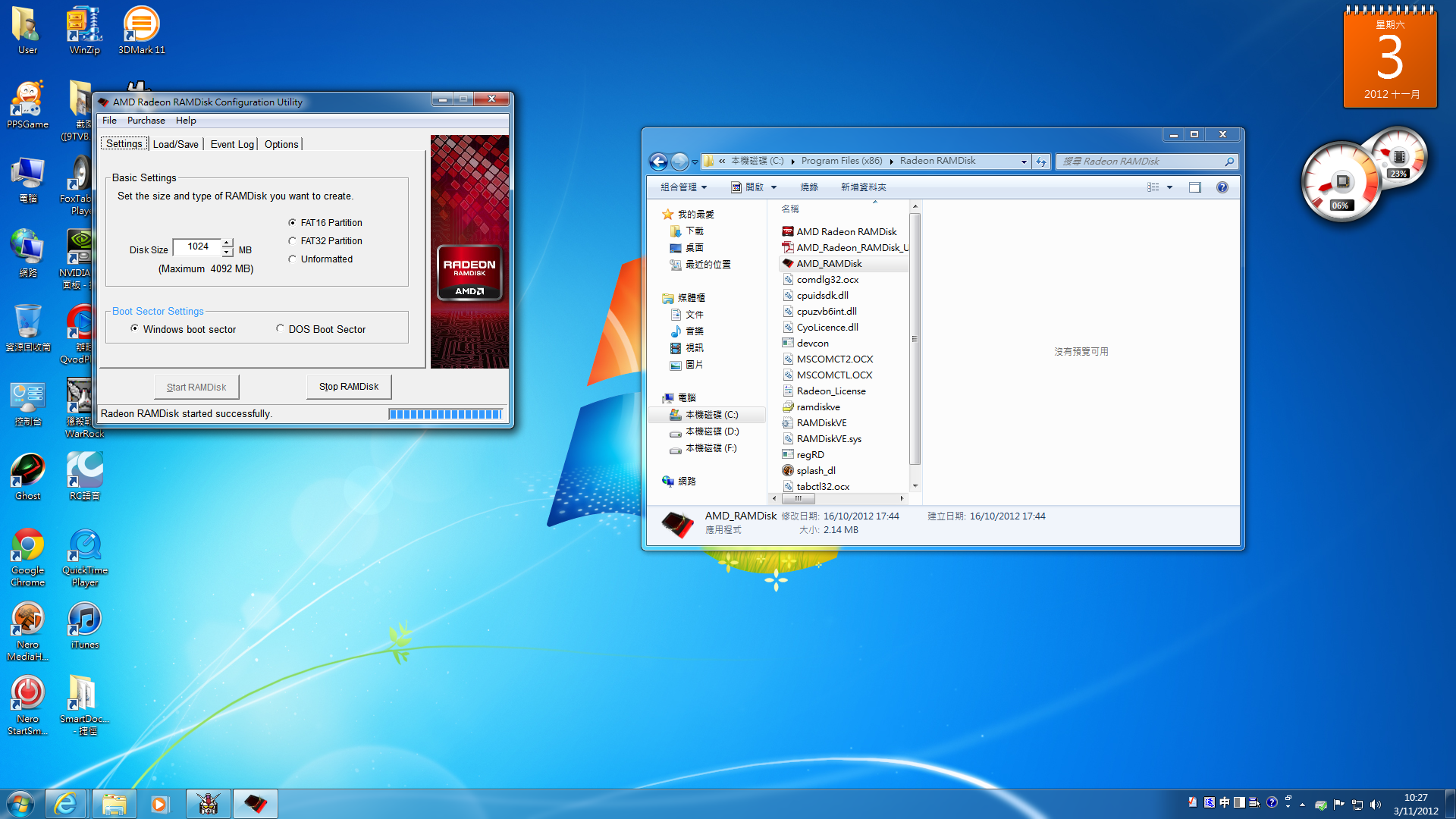
Task: Toggle the Explorer preview pane icon
Action: [x=1195, y=187]
